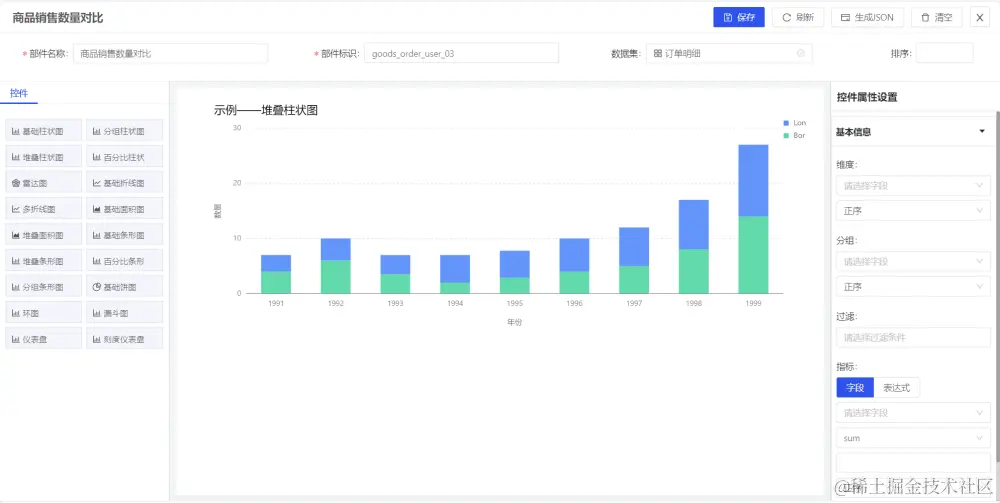Focus the 排序 input field
This screenshot has height=503, width=1000.
tap(945, 54)
